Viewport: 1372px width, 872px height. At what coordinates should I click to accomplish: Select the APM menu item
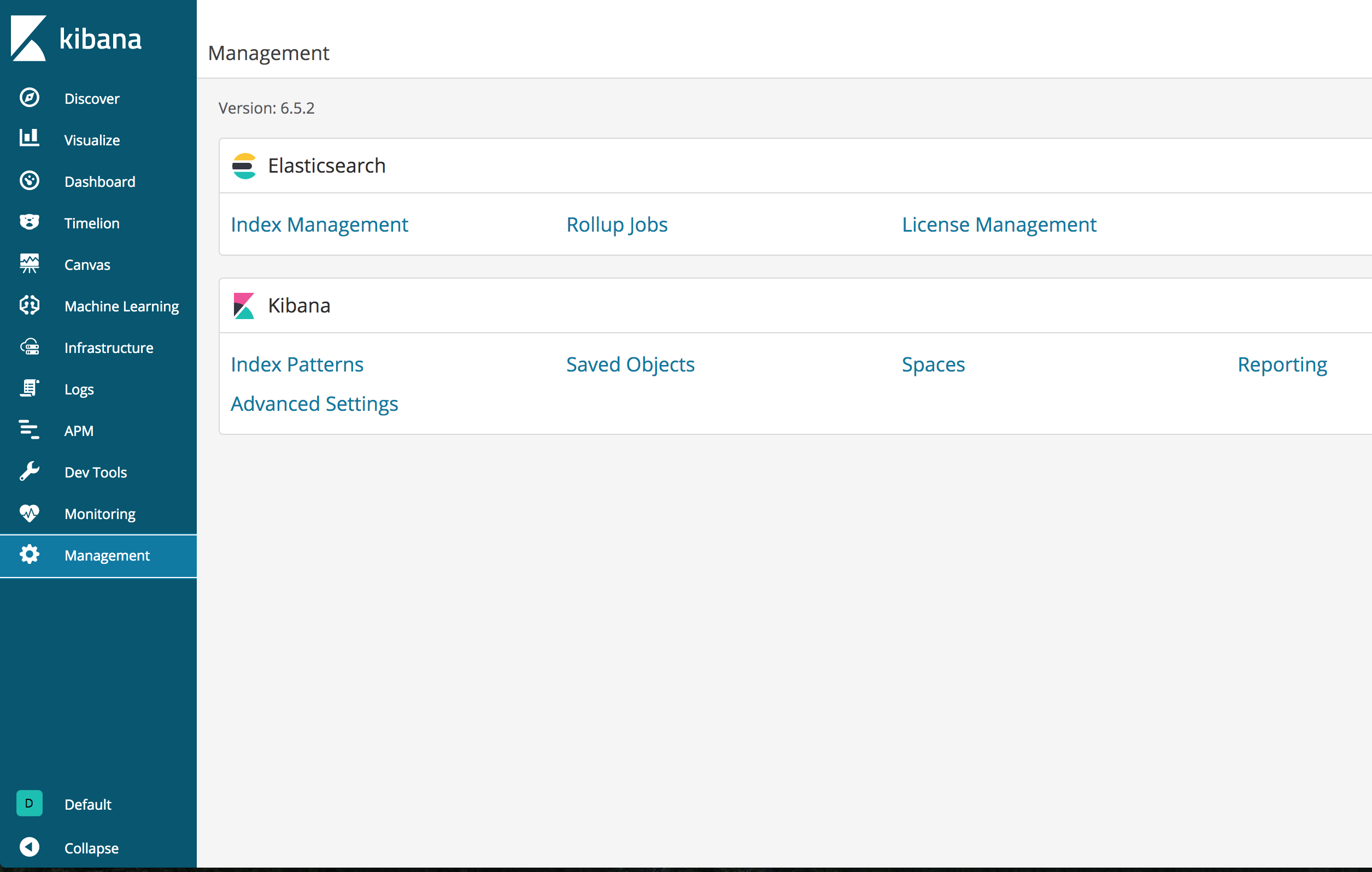tap(79, 431)
